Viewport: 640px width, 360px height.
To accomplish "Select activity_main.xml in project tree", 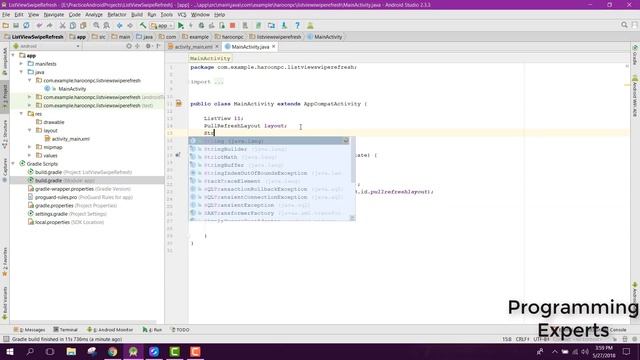I will [71, 139].
